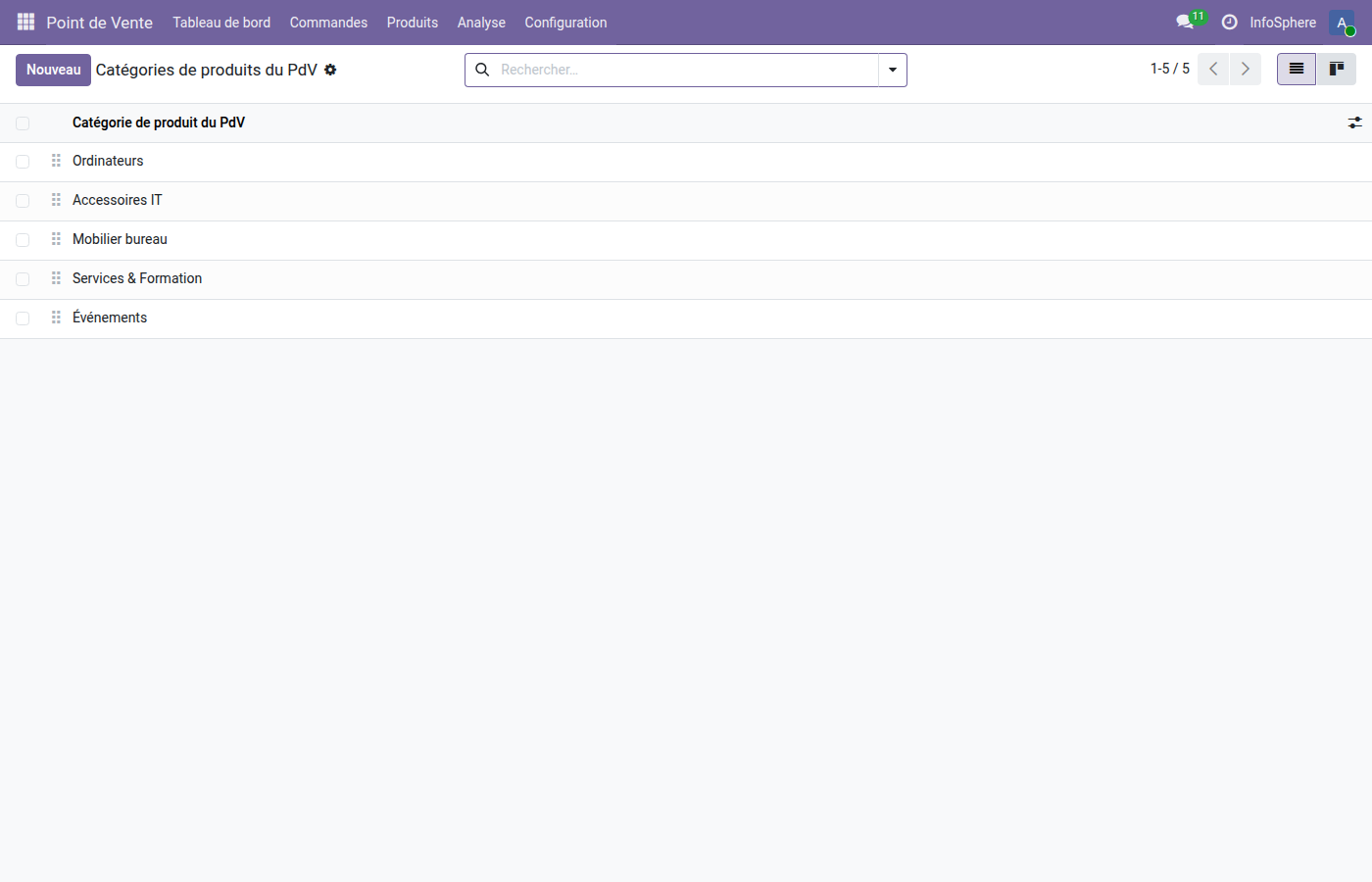Open optional columns adjust settings icon
The width and height of the screenshot is (1372, 882).
tap(1354, 122)
